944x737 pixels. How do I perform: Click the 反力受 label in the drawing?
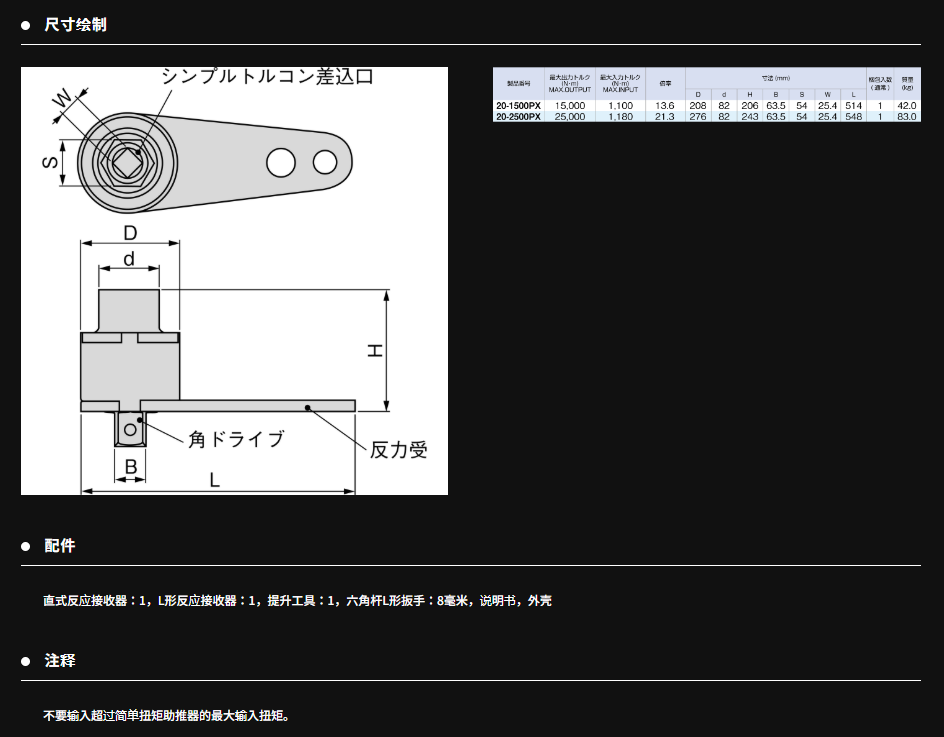(399, 450)
